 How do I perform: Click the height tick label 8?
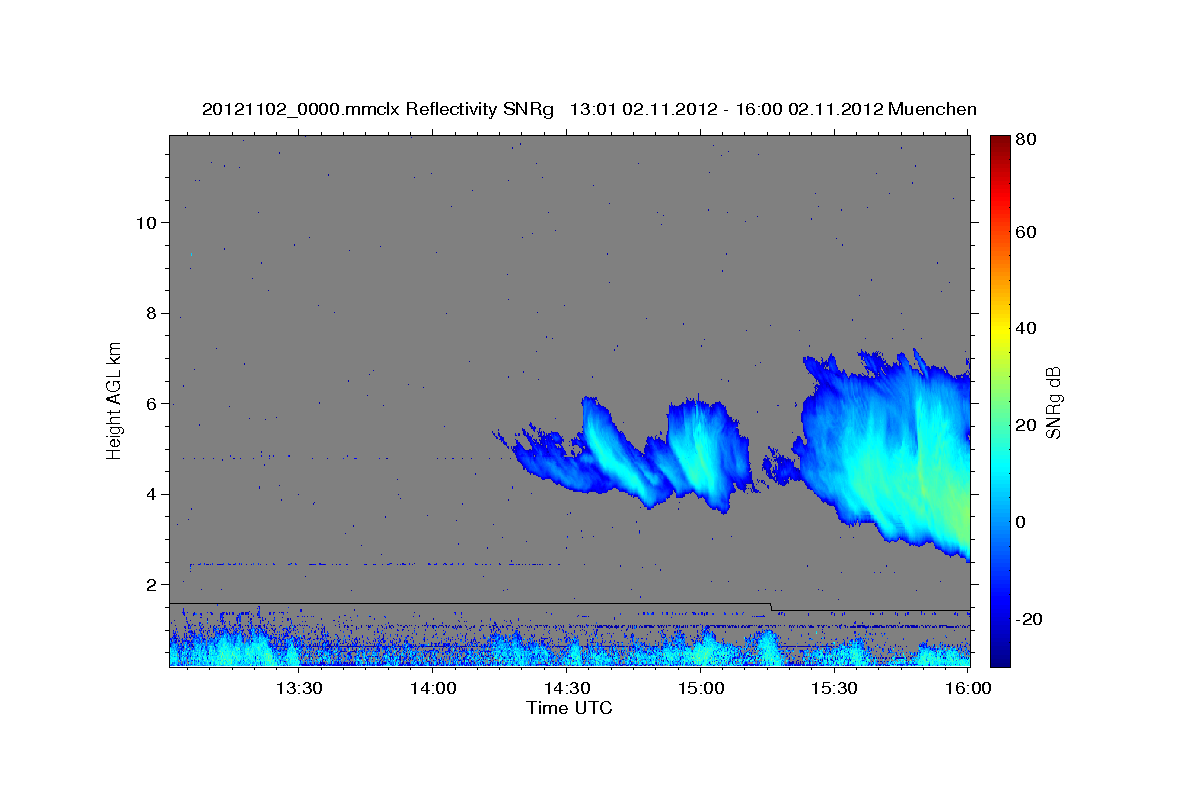click(x=151, y=313)
